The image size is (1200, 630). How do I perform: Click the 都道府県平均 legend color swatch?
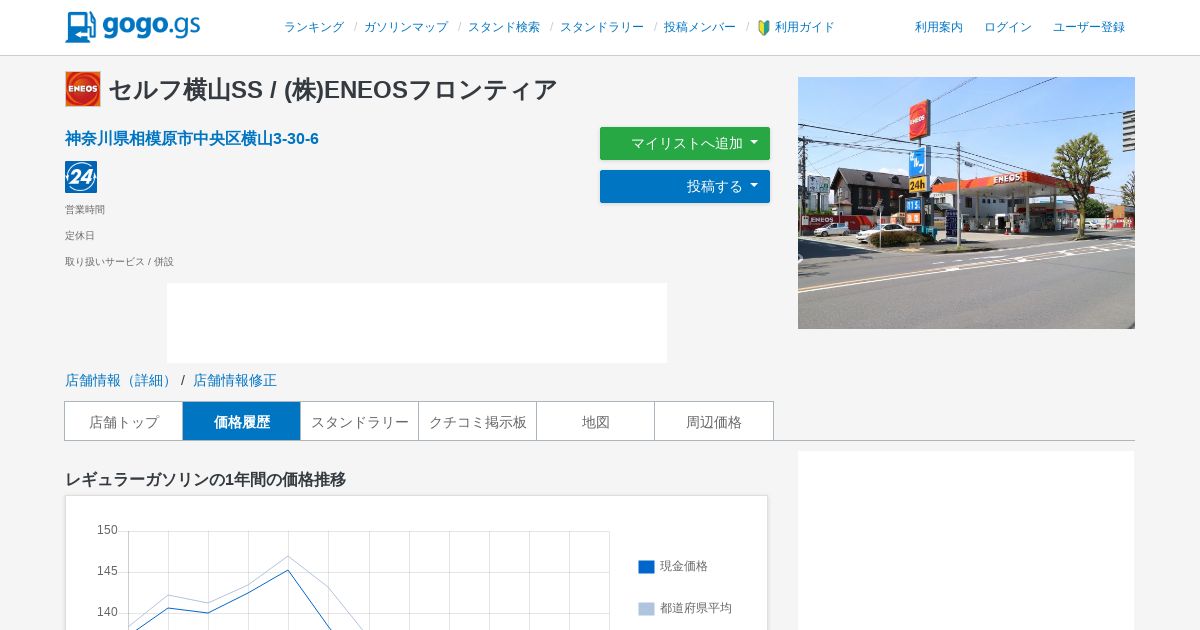tap(646, 609)
